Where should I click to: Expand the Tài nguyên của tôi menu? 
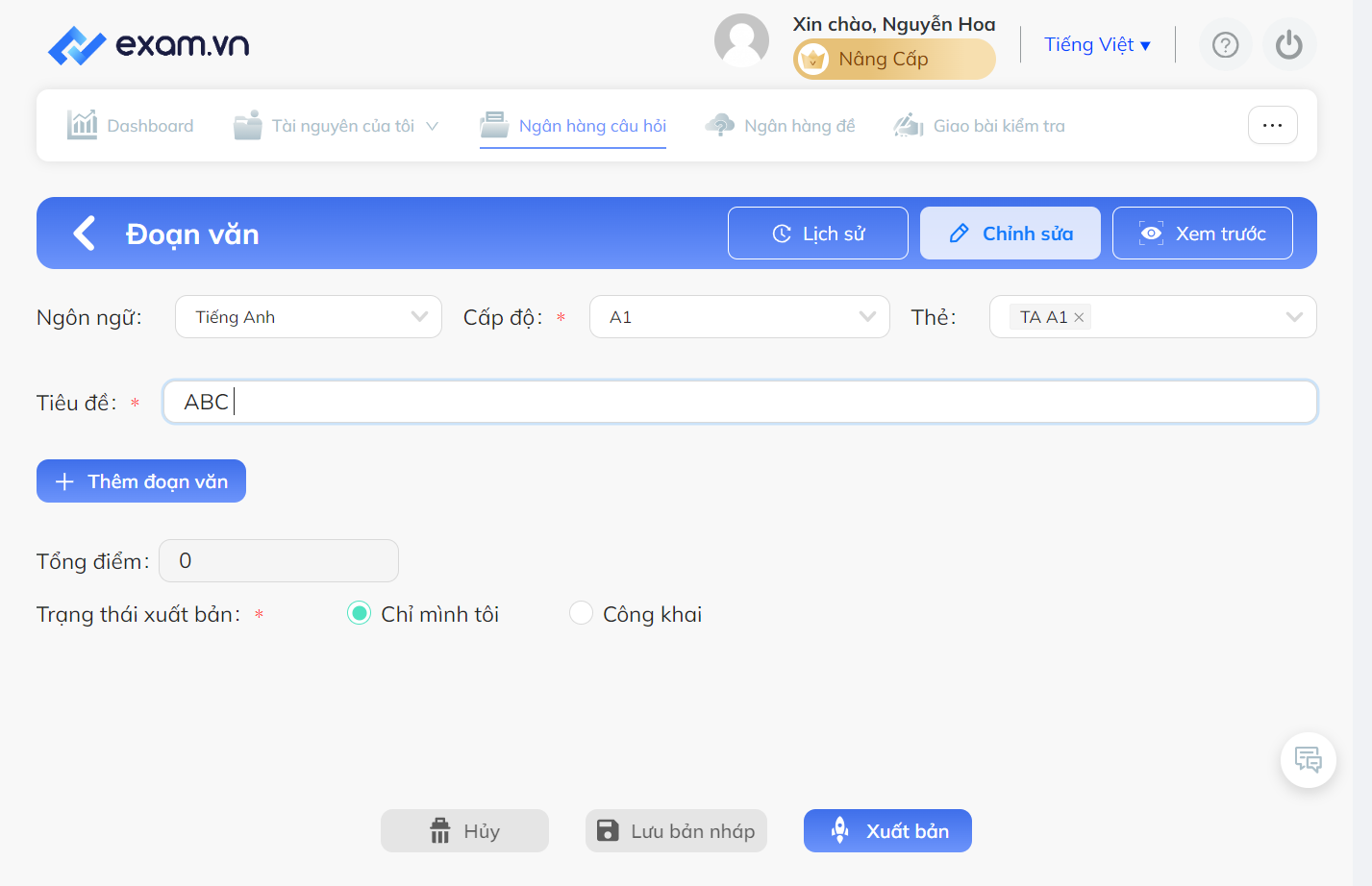tap(336, 126)
